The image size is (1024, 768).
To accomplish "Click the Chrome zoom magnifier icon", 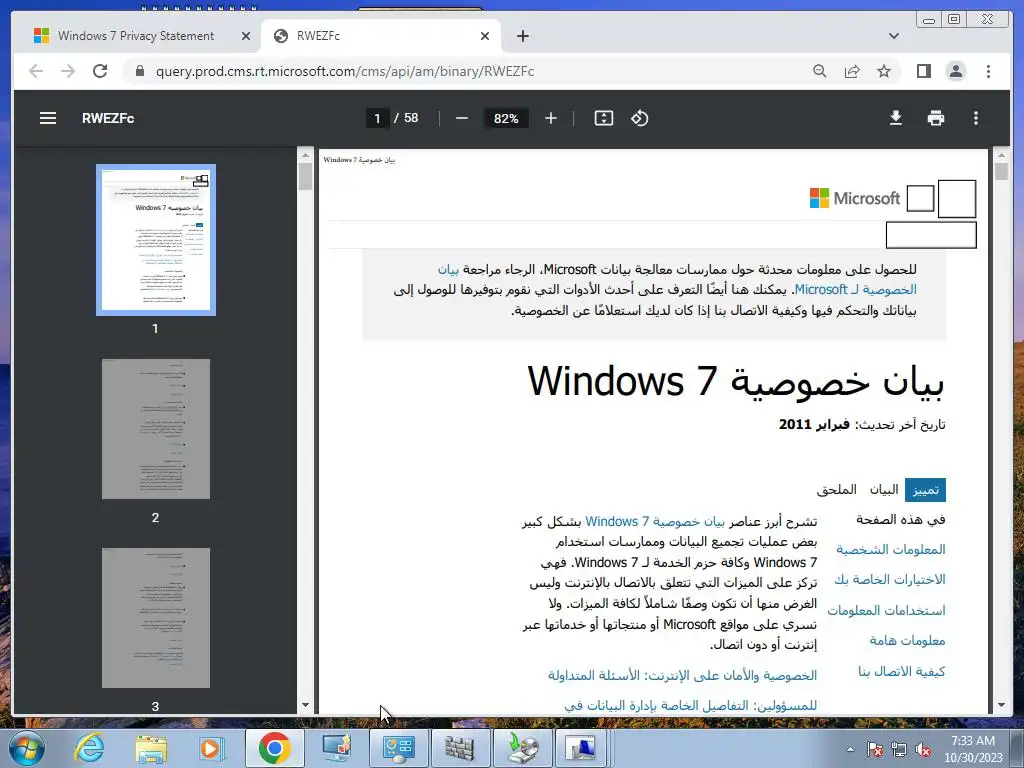I will (x=820, y=71).
